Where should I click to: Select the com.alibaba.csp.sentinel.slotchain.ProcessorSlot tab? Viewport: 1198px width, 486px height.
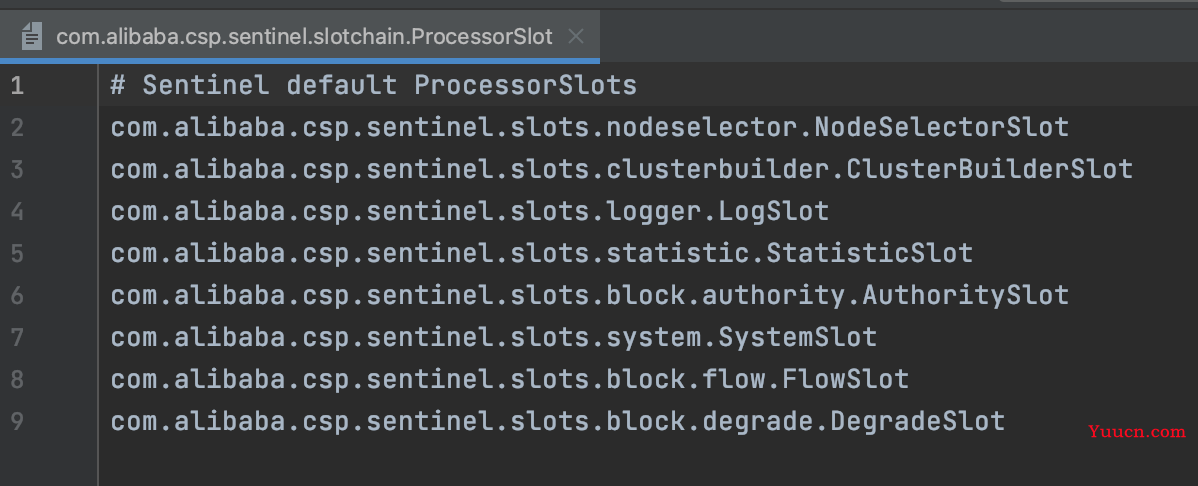click(300, 37)
